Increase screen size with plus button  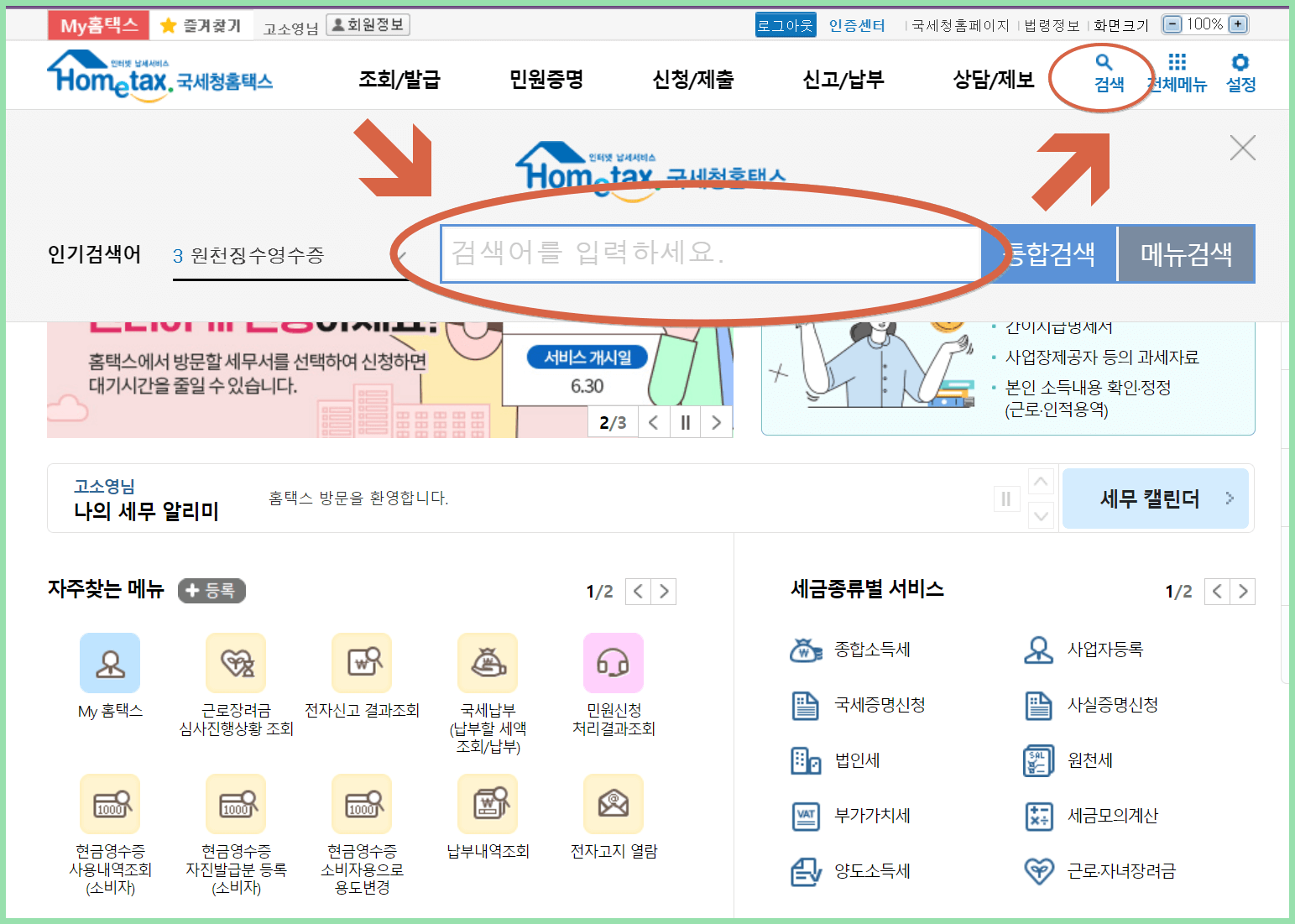(x=1238, y=24)
